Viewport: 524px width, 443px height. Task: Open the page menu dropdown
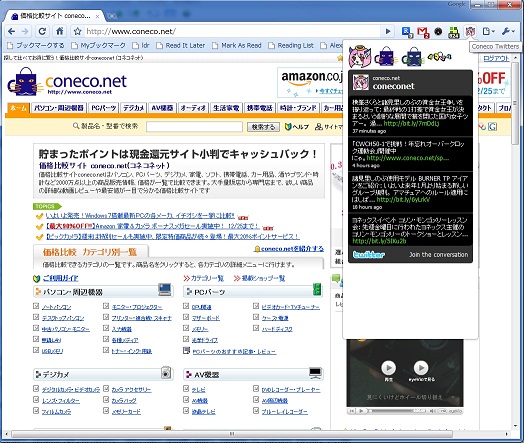[488, 31]
